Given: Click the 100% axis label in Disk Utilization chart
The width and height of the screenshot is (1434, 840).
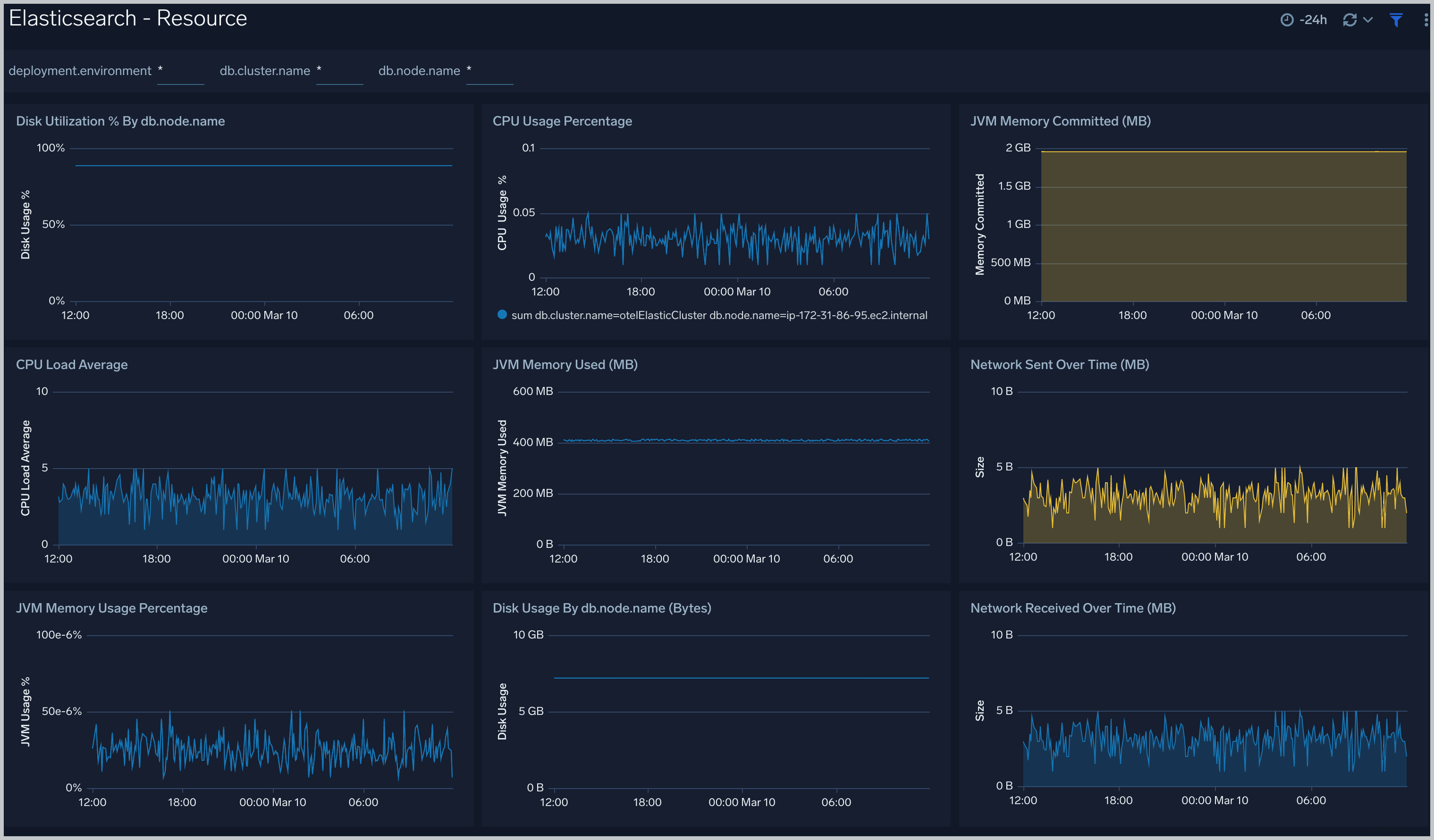Looking at the screenshot, I should click(51, 148).
